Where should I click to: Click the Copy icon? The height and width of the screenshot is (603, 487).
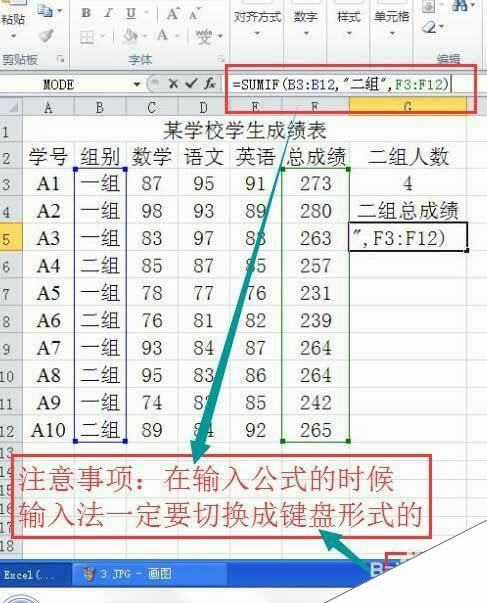click(x=45, y=12)
